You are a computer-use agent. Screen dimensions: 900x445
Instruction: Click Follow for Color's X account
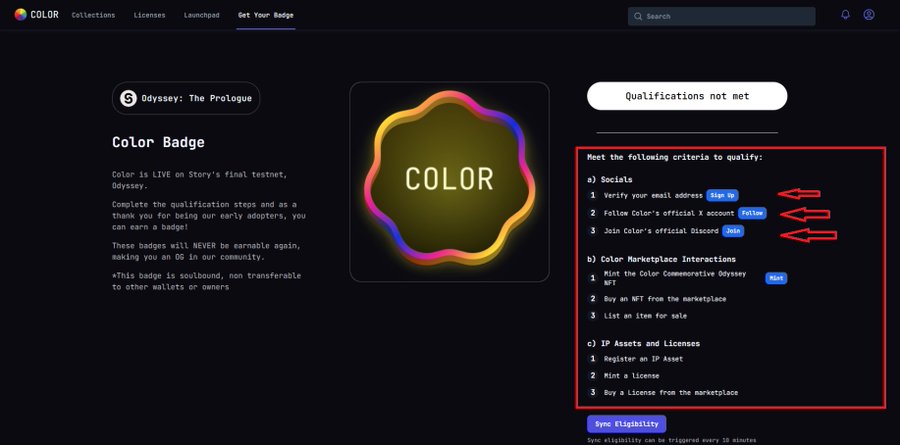(752, 213)
